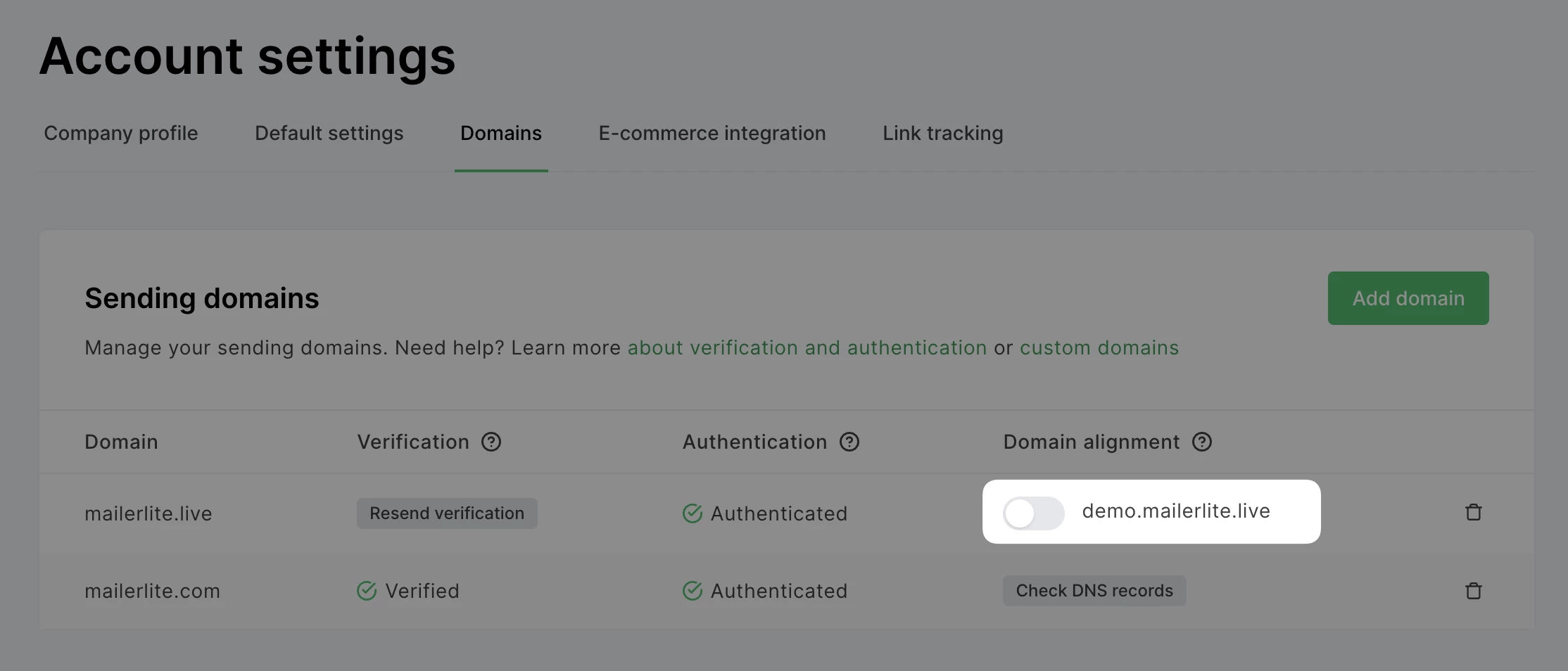
Task: Select the Domains tab
Action: click(x=501, y=133)
